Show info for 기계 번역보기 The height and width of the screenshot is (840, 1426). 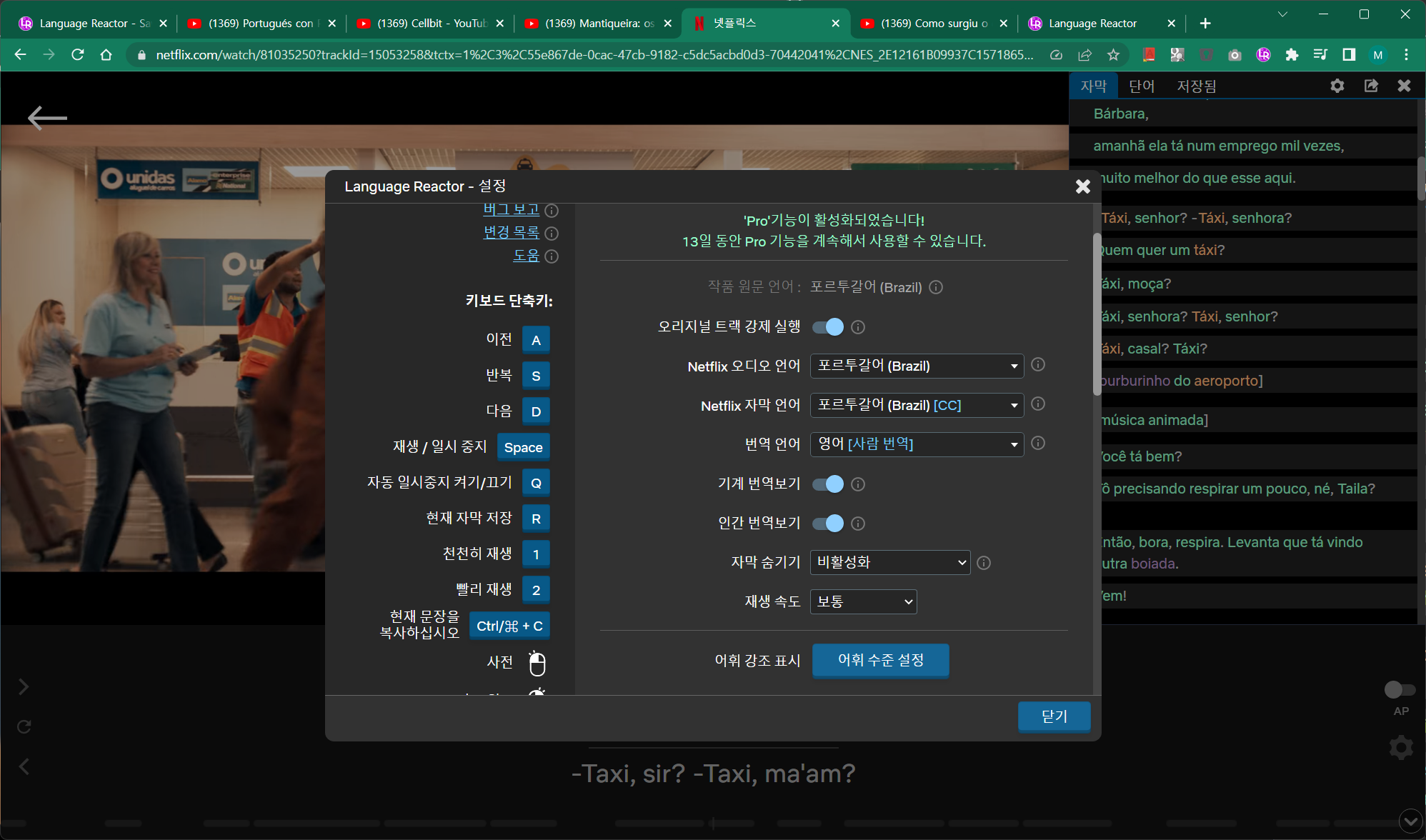[858, 484]
